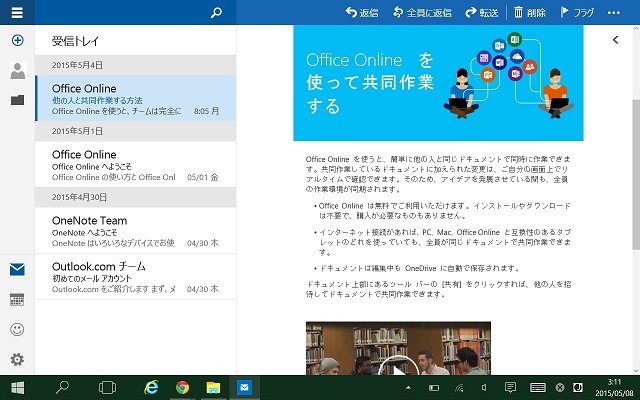
Task: Open the battery status tray icon
Action: coord(434,387)
